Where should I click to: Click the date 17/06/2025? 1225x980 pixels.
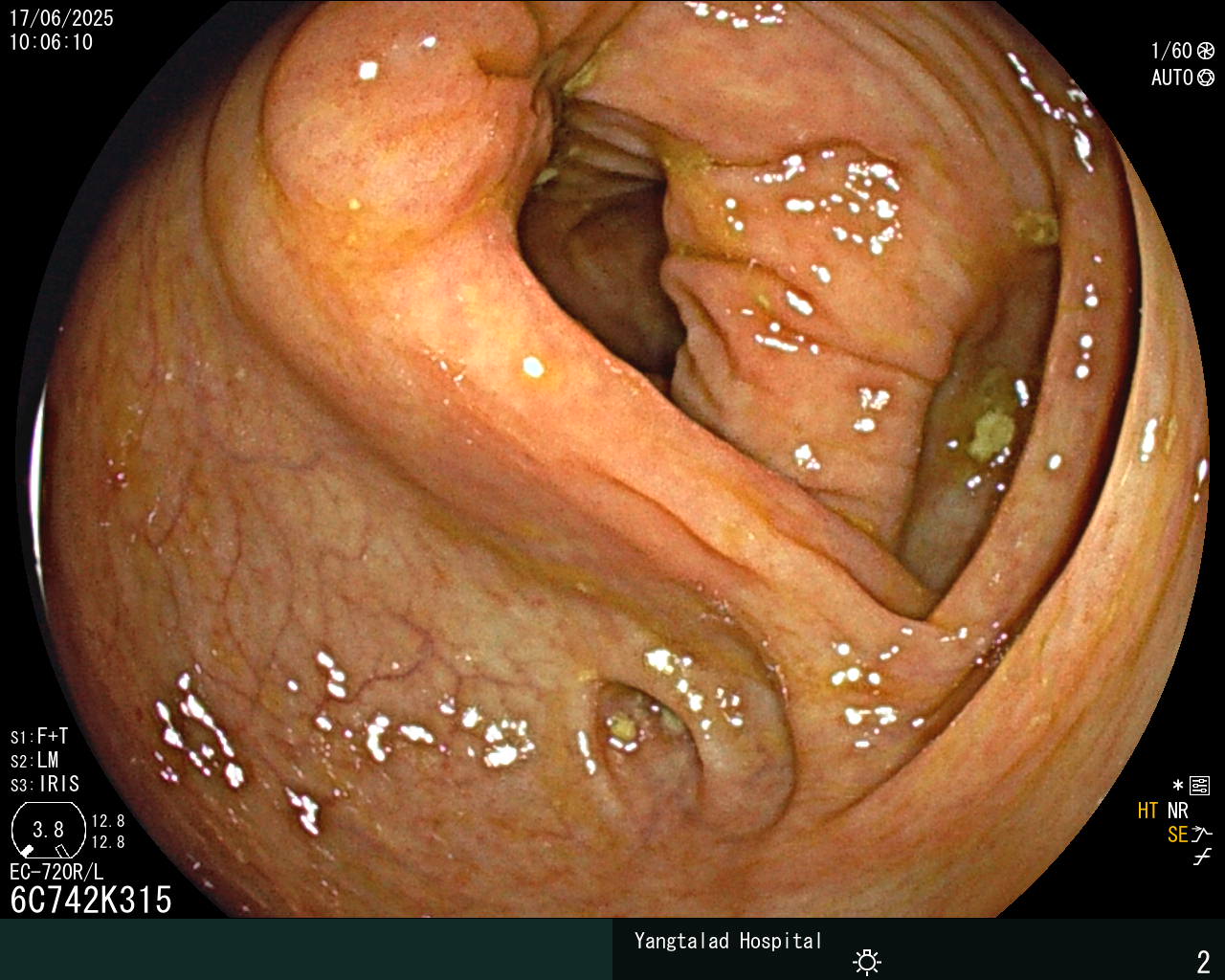click(61, 18)
